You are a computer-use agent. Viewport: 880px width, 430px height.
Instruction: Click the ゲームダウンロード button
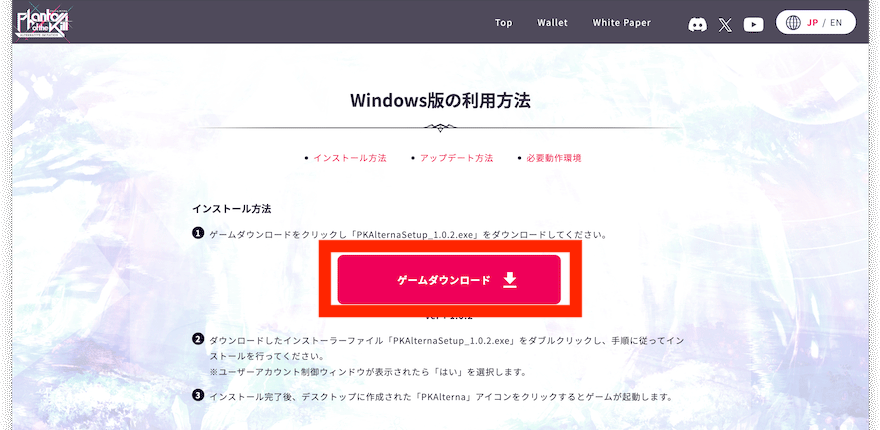click(449, 280)
